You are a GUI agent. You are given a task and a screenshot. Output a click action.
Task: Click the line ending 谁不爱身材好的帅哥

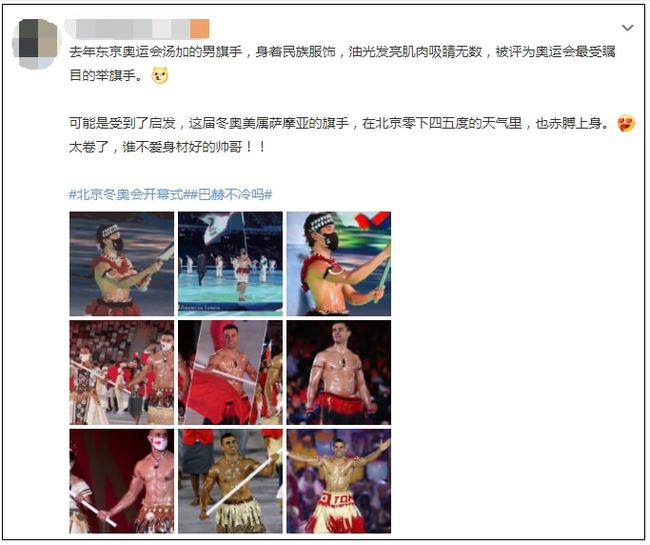[167, 147]
